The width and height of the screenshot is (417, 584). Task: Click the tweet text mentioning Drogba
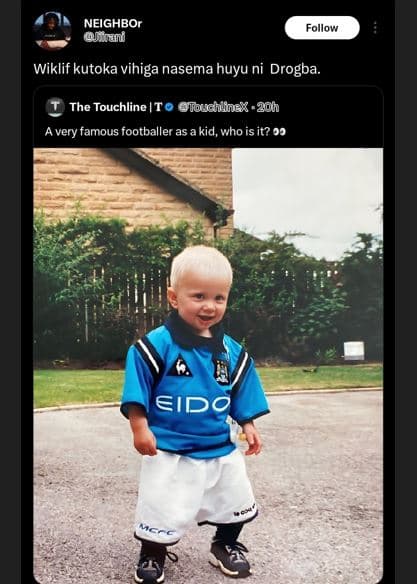coord(177,69)
